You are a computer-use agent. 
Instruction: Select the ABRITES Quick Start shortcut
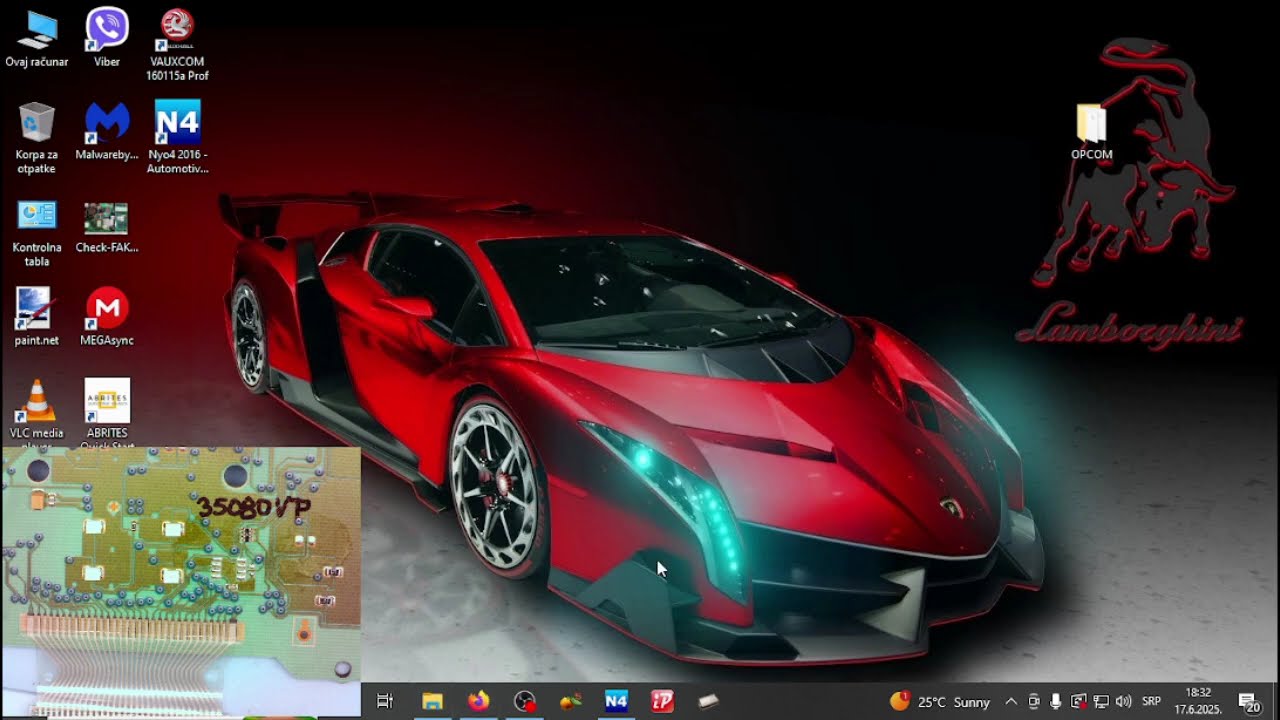pos(107,412)
